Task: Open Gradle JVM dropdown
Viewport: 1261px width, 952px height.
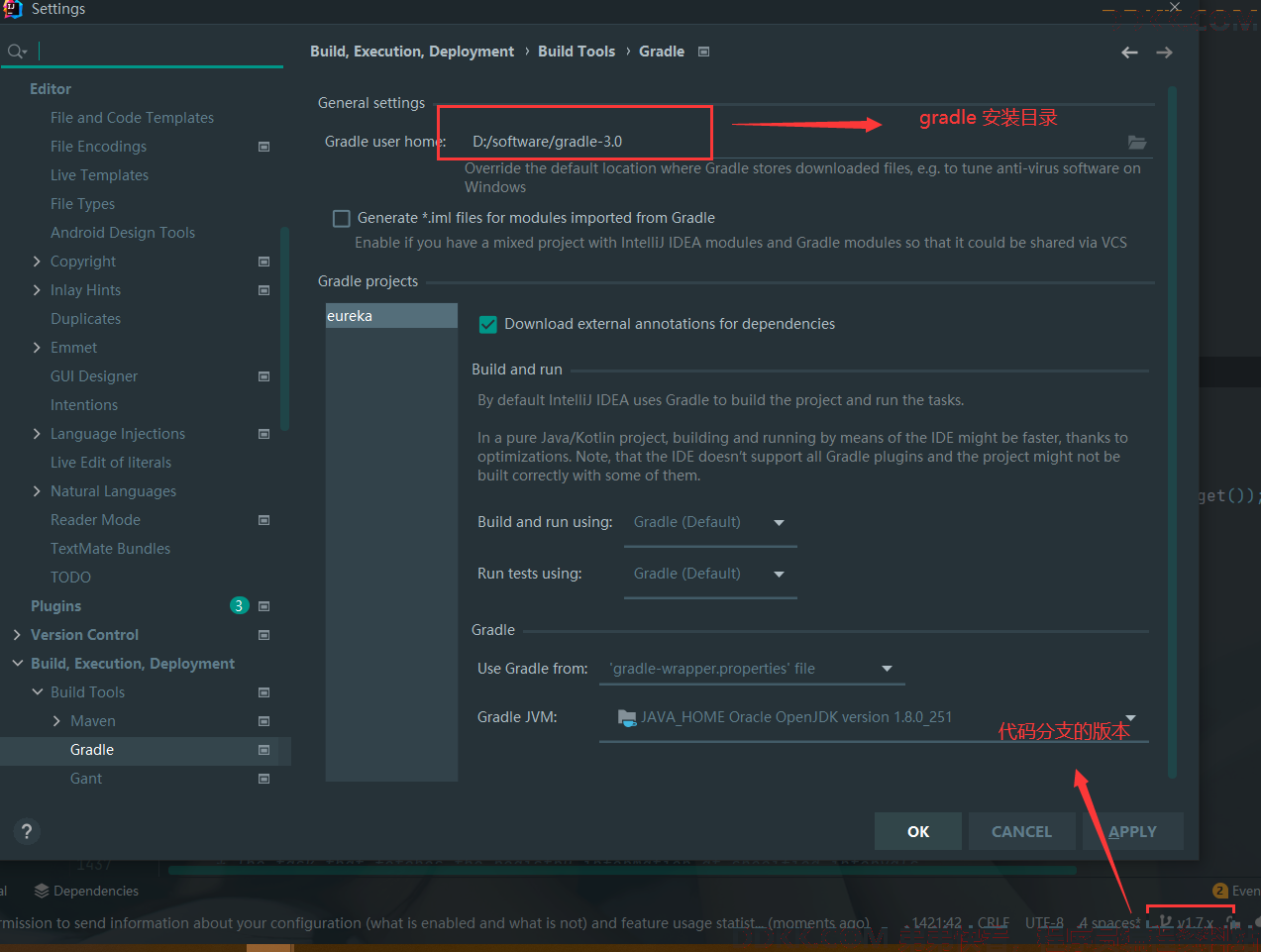Action: tap(874, 717)
